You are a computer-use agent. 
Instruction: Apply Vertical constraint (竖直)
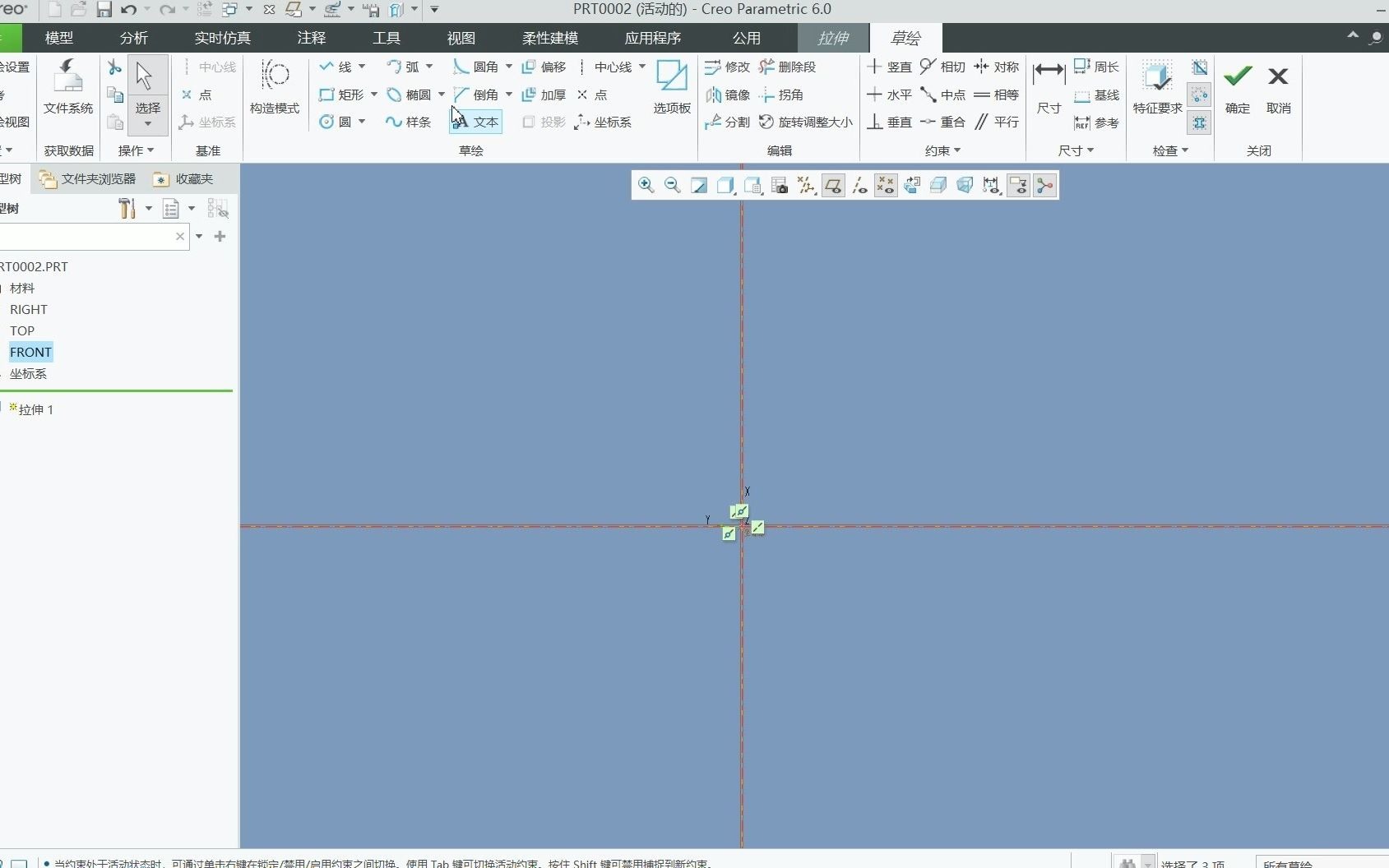889,67
